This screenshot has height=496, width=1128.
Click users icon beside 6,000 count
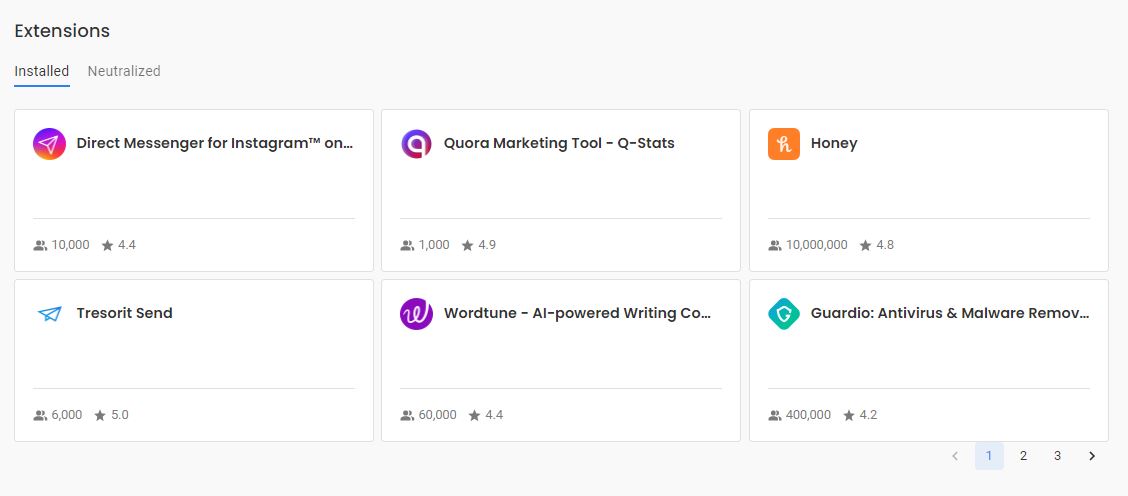click(x=40, y=415)
